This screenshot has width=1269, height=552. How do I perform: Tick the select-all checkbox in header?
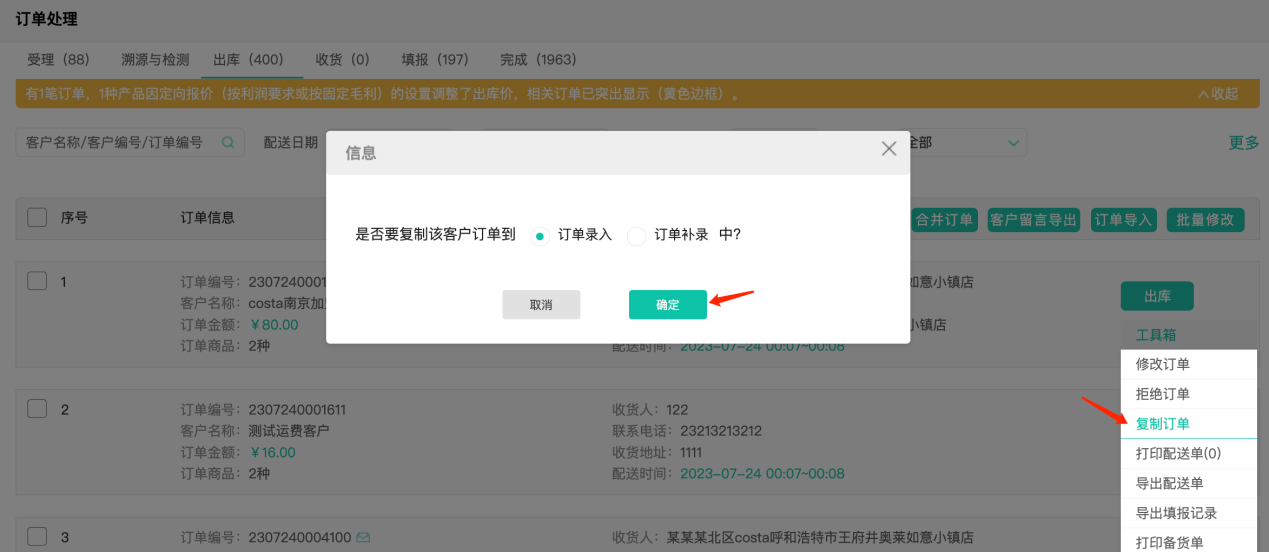pyautogui.click(x=37, y=217)
